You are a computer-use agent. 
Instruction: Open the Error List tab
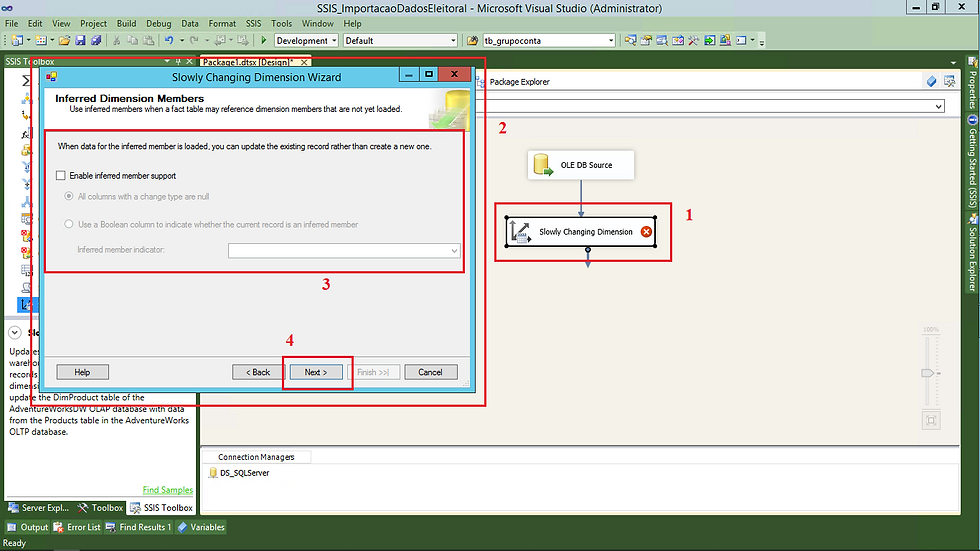77,527
